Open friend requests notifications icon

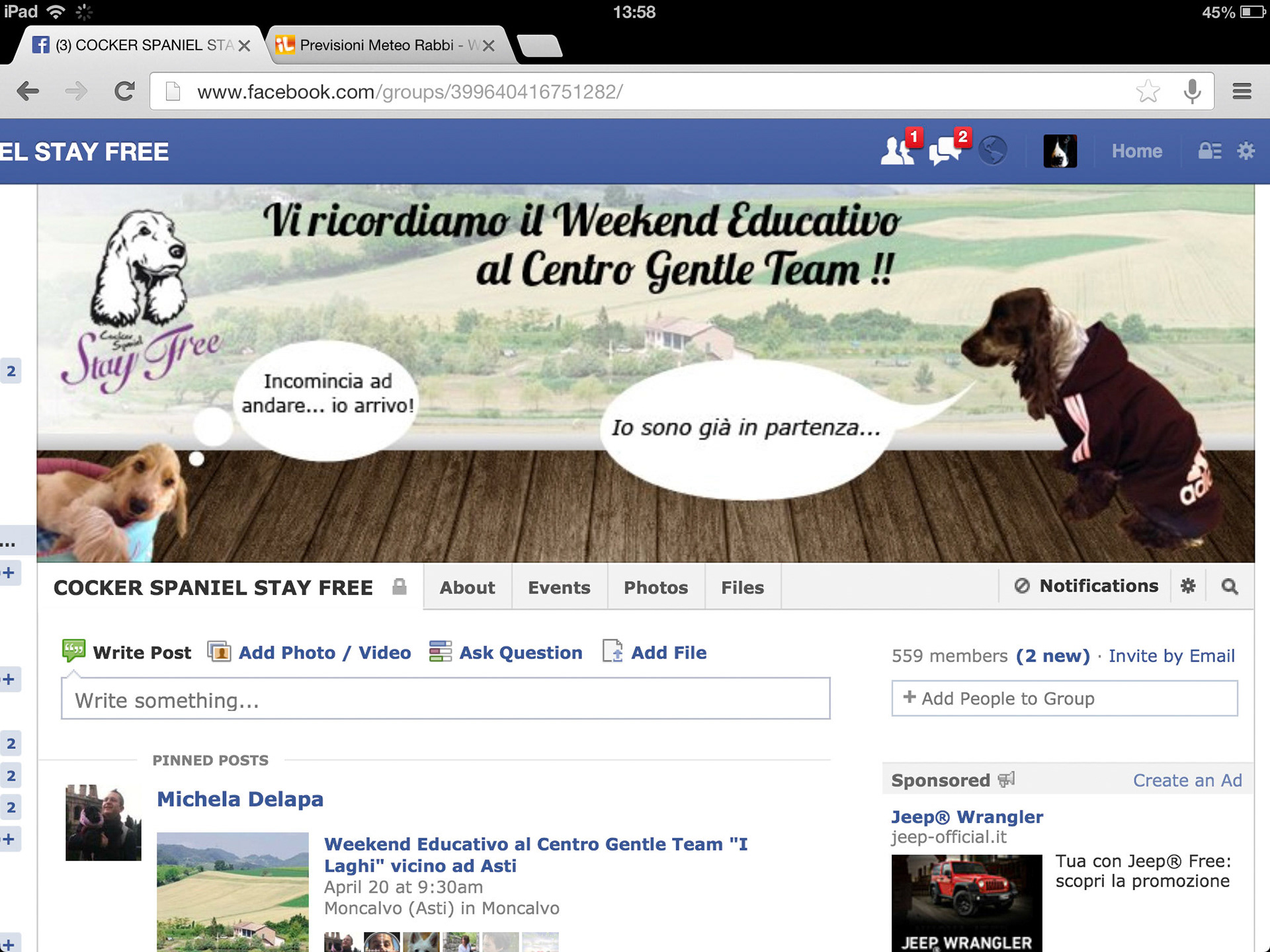(898, 151)
